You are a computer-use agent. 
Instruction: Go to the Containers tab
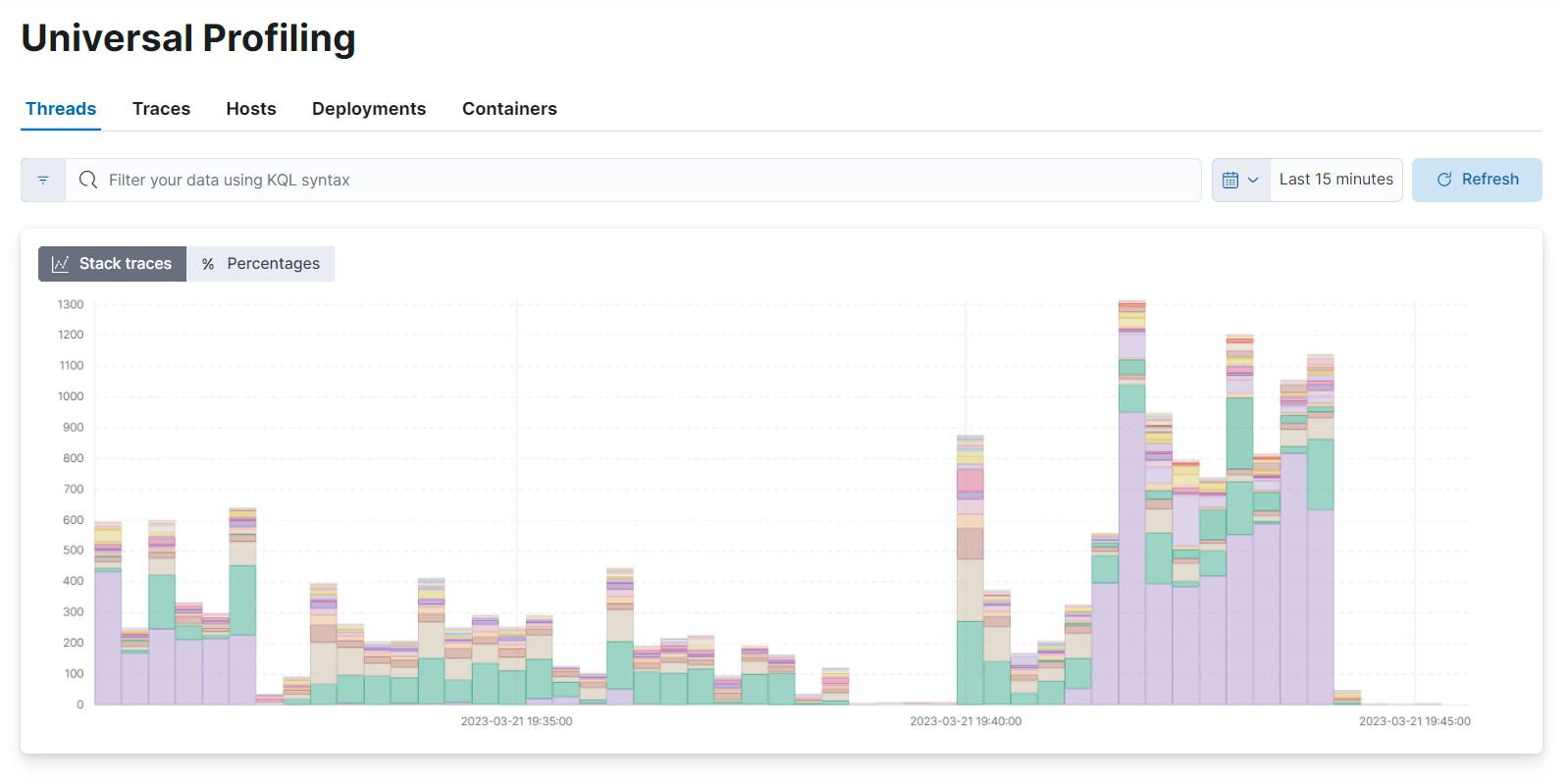(509, 109)
